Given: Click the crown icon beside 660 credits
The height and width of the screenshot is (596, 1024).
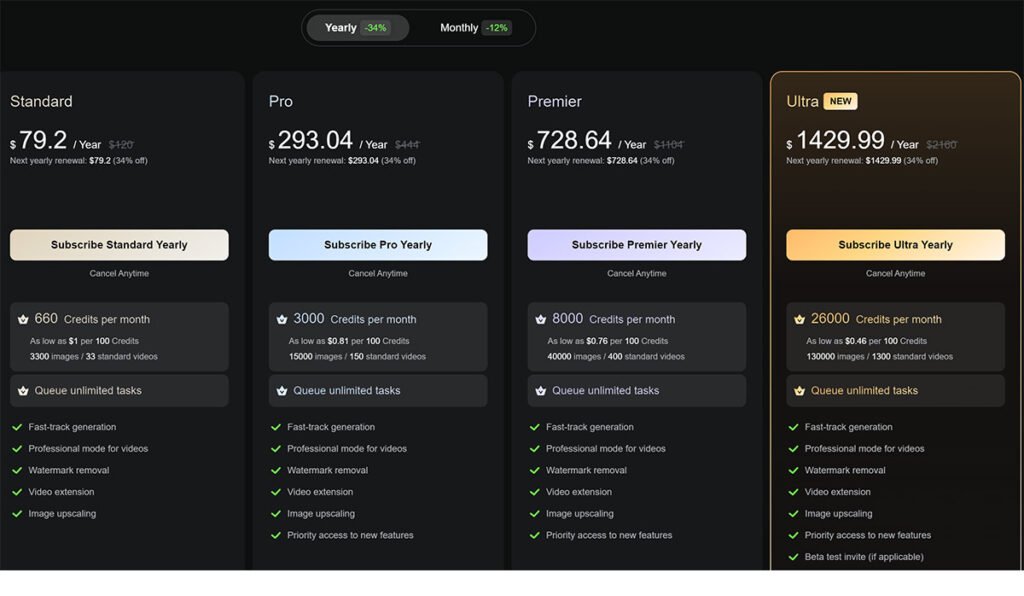Looking at the screenshot, I should pos(23,319).
